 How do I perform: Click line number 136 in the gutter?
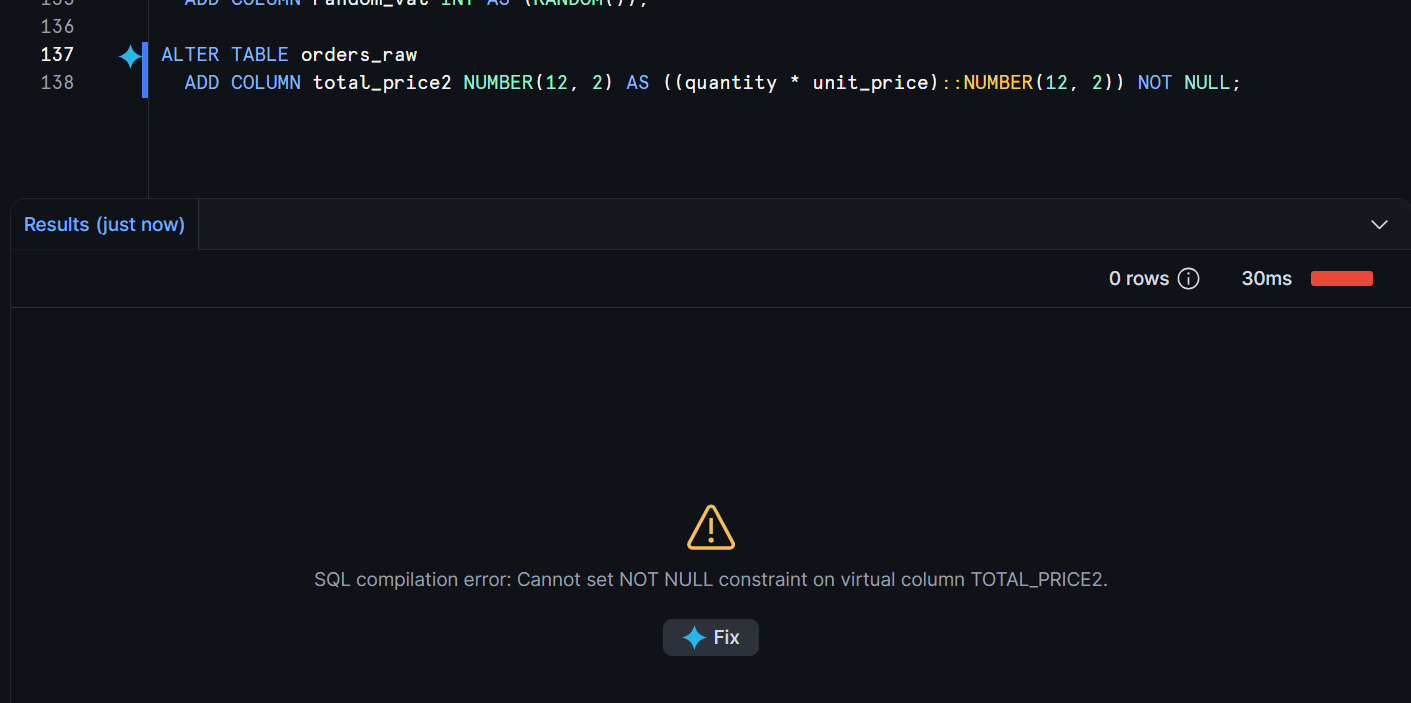tap(57, 26)
